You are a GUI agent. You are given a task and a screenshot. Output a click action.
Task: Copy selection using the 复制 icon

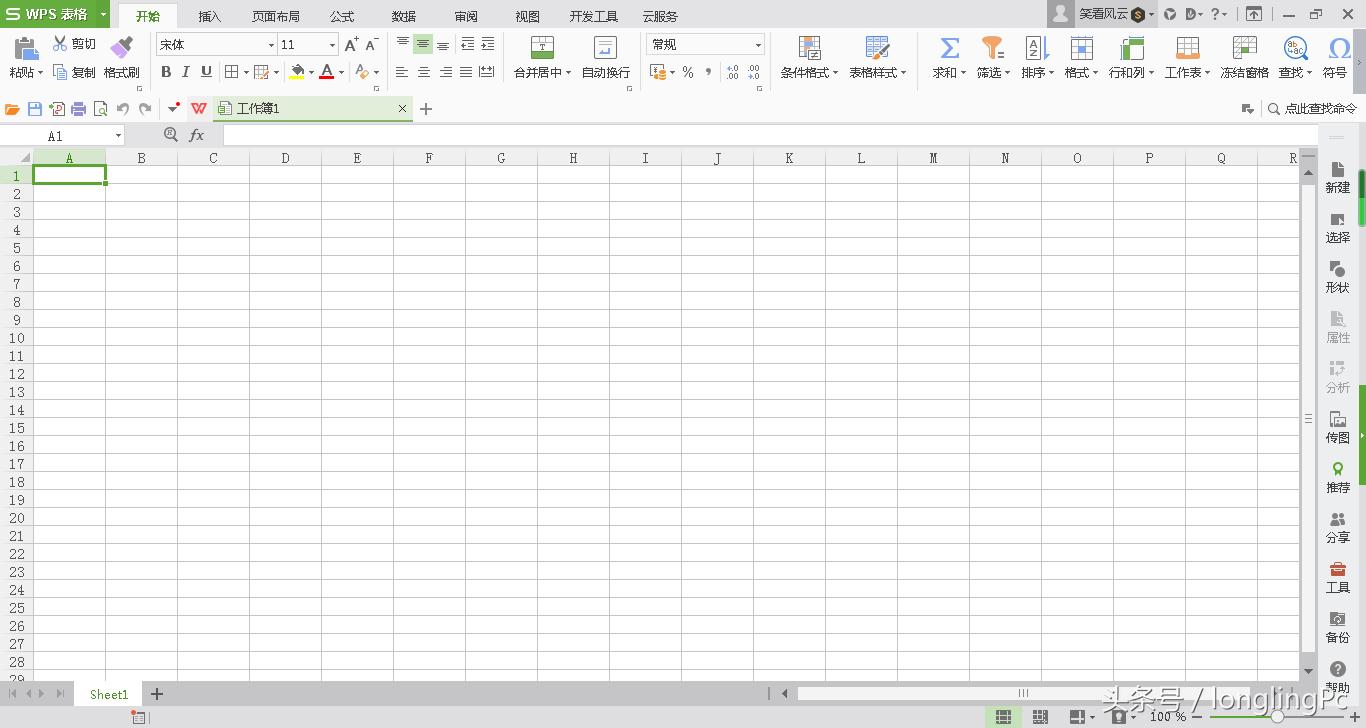[x=60, y=72]
